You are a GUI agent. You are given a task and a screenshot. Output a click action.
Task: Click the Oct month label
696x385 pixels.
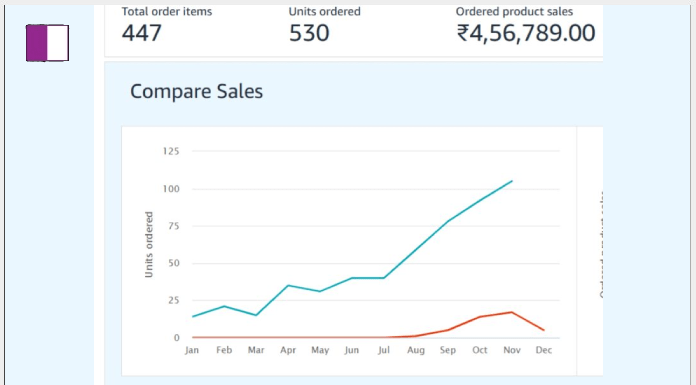pos(480,350)
